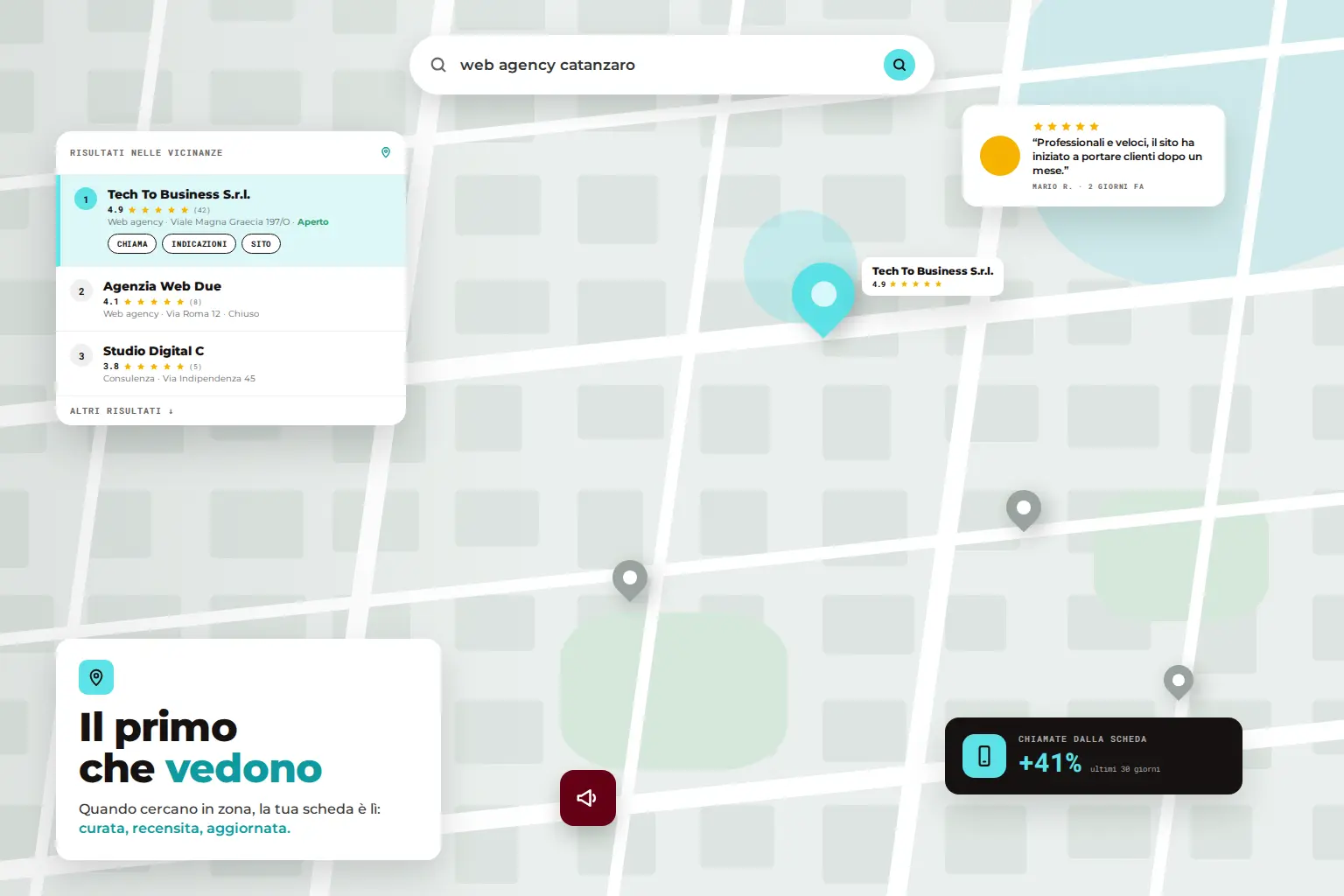Image resolution: width=1344 pixels, height=896 pixels.
Task: Click the gray map pin near review card
Action: point(1024,511)
